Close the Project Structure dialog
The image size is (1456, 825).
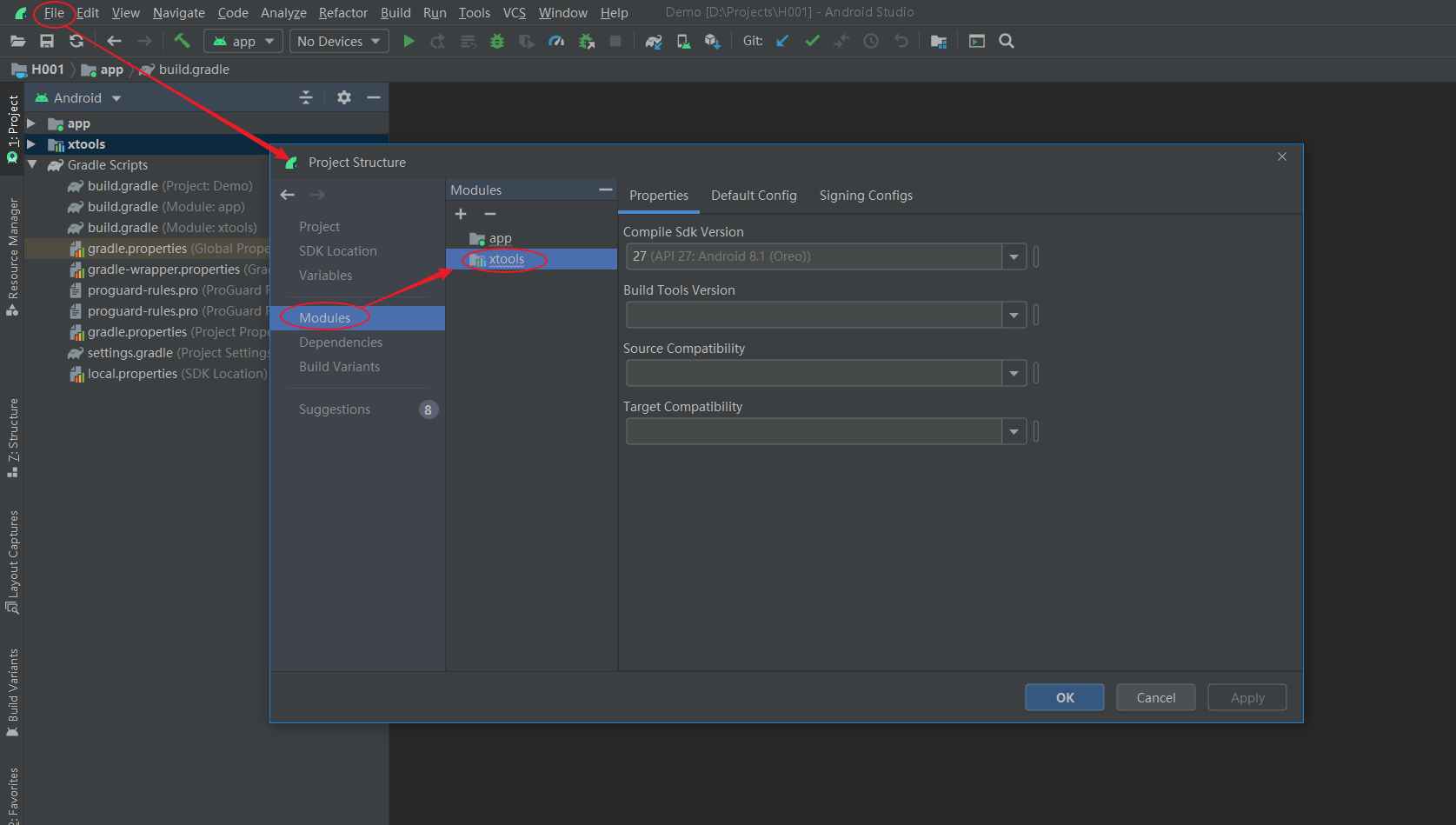coord(1282,156)
